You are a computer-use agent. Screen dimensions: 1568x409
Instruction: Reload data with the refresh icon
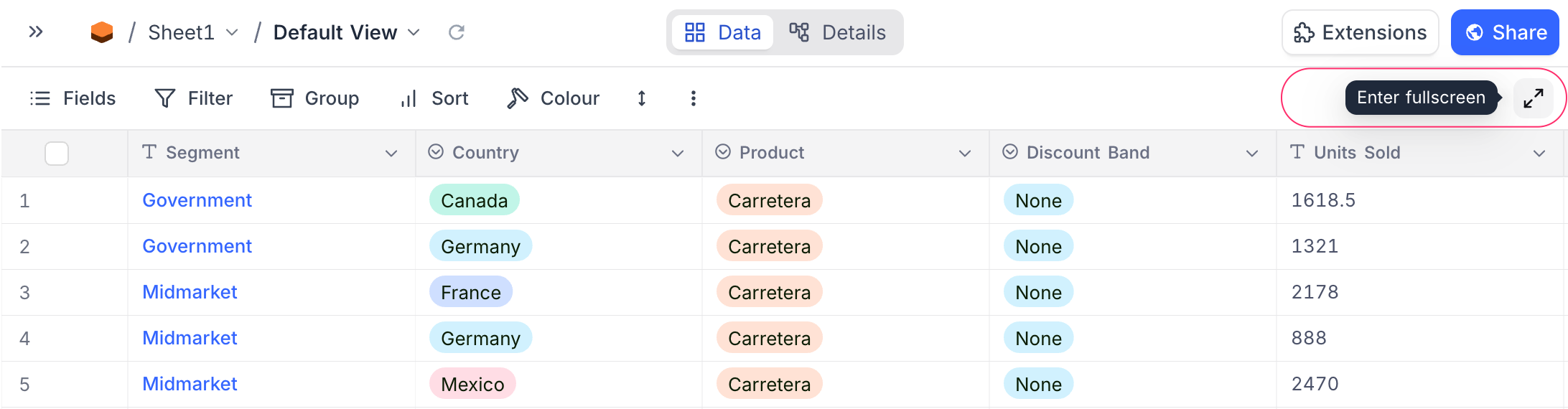[x=457, y=32]
